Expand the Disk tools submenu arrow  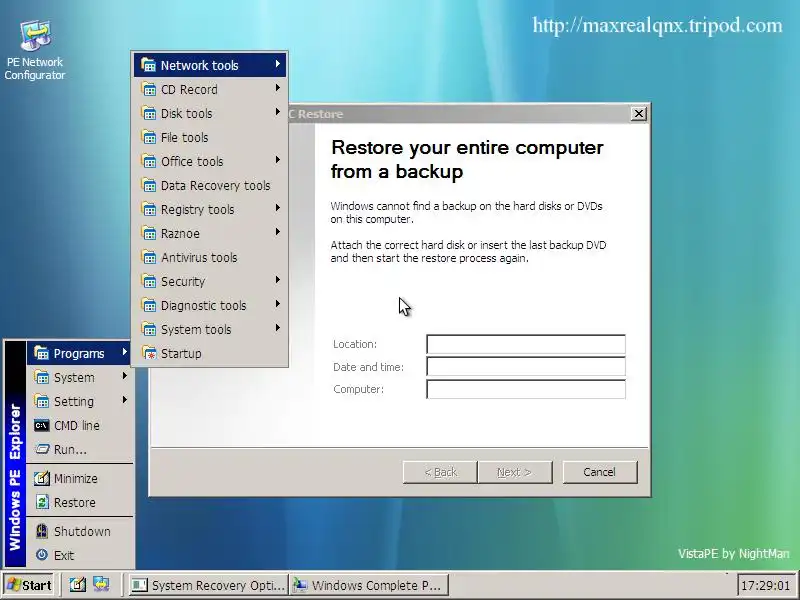(278, 112)
